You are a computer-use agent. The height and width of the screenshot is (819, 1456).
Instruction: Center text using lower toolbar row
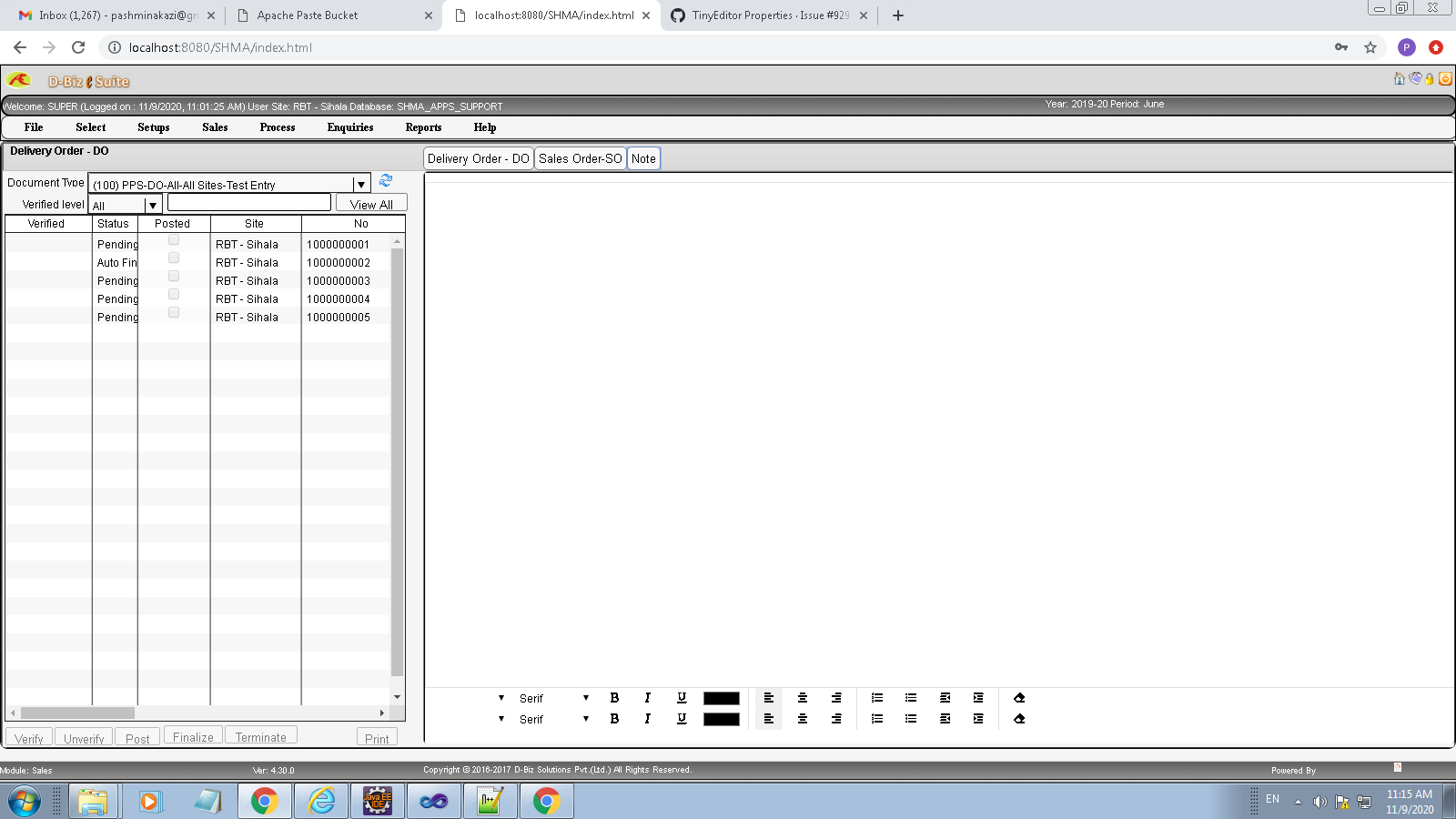[803, 719]
